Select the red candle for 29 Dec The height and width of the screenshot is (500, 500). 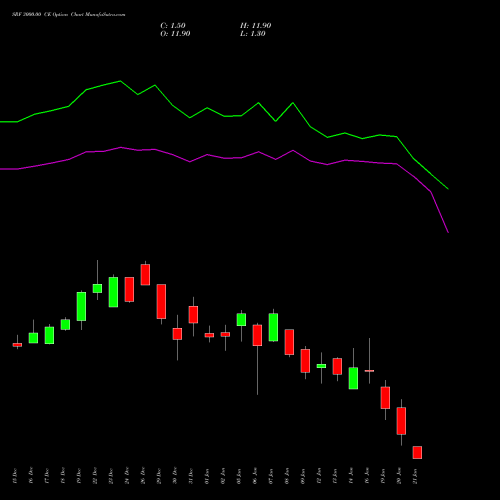coord(161,302)
